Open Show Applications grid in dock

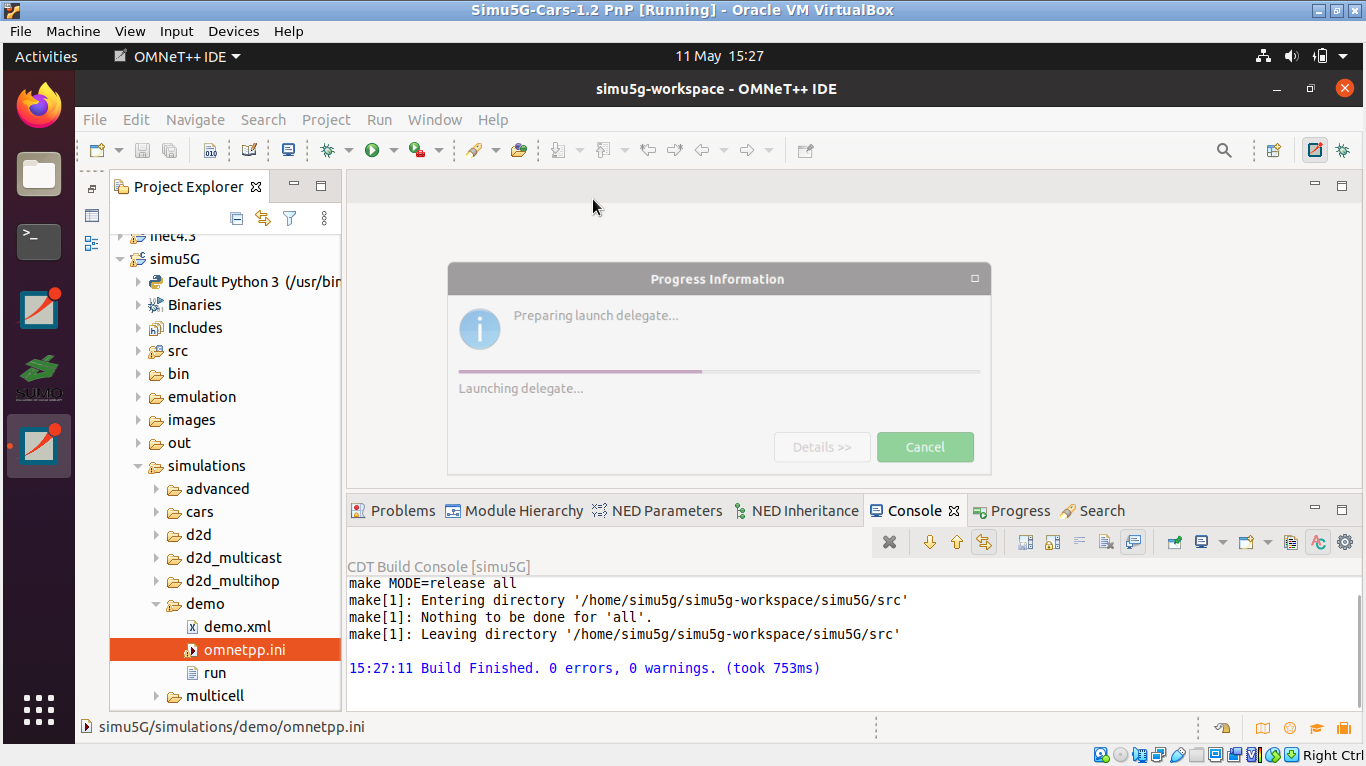tap(39, 709)
